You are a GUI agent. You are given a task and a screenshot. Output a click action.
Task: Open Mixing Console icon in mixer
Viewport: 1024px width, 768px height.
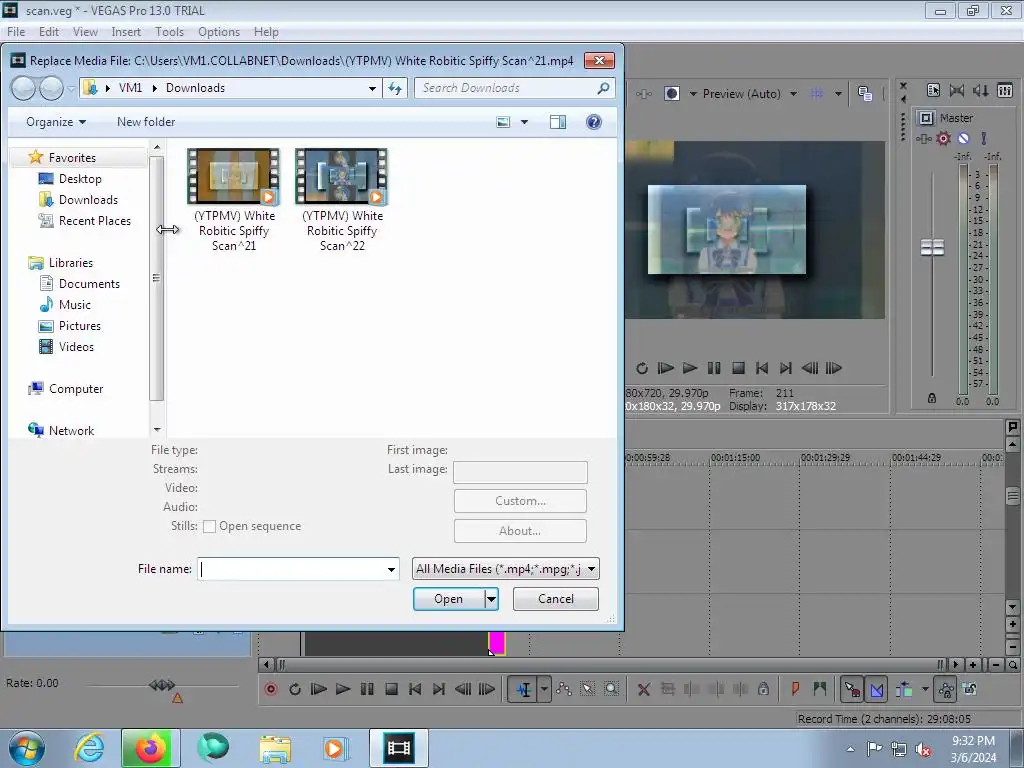click(x=1005, y=91)
